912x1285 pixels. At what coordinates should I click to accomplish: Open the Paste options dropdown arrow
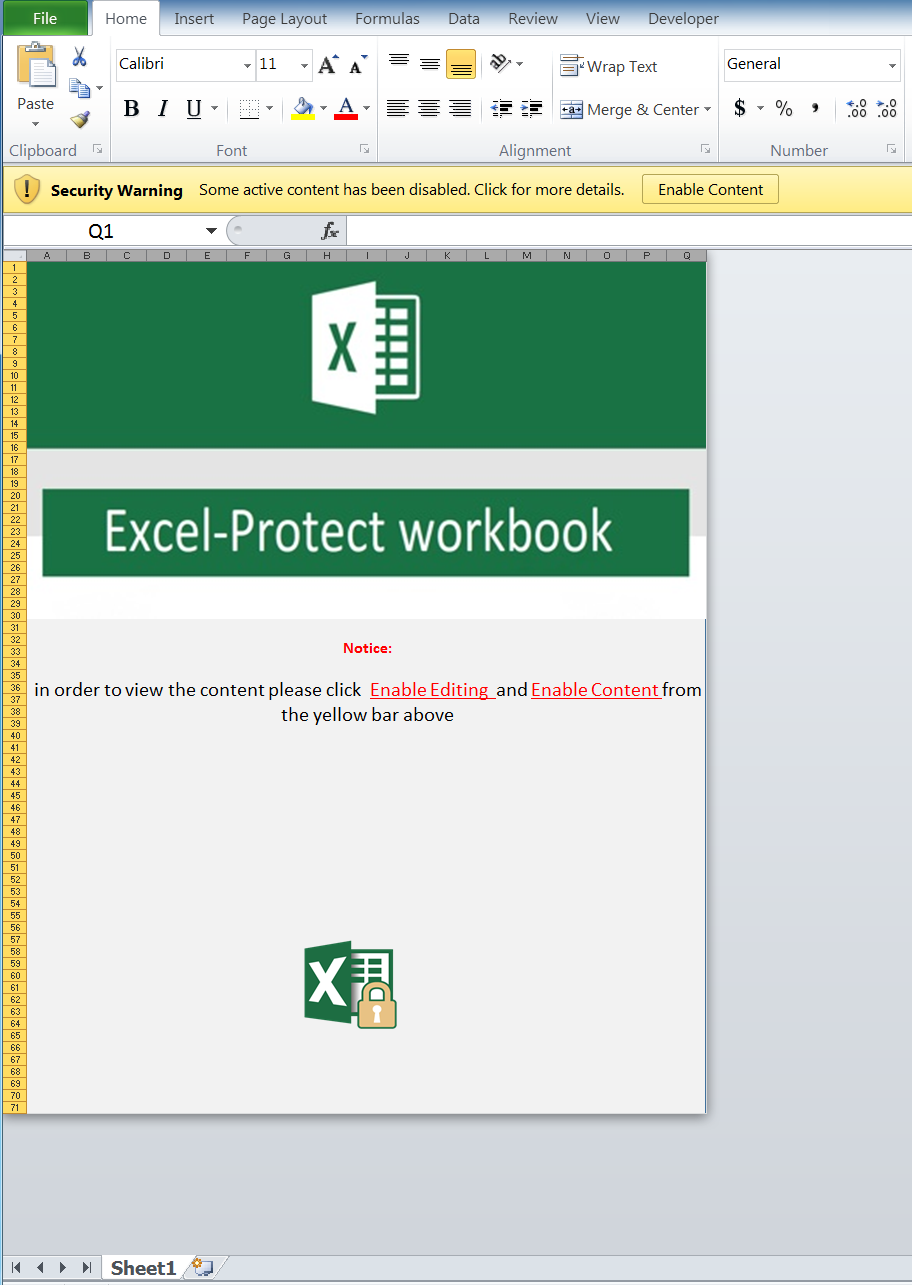(x=36, y=124)
